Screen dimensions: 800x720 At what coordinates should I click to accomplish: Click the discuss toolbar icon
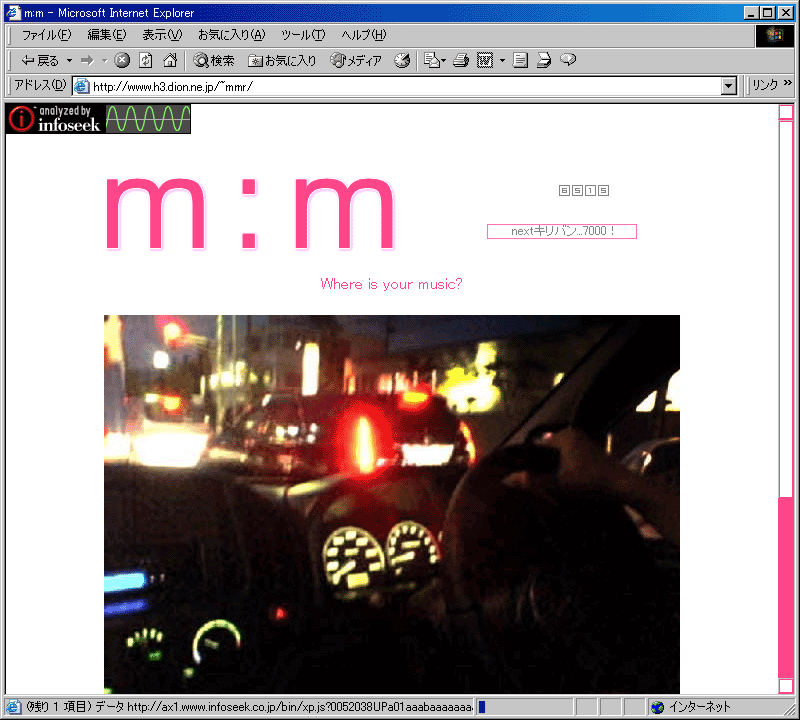520,60
